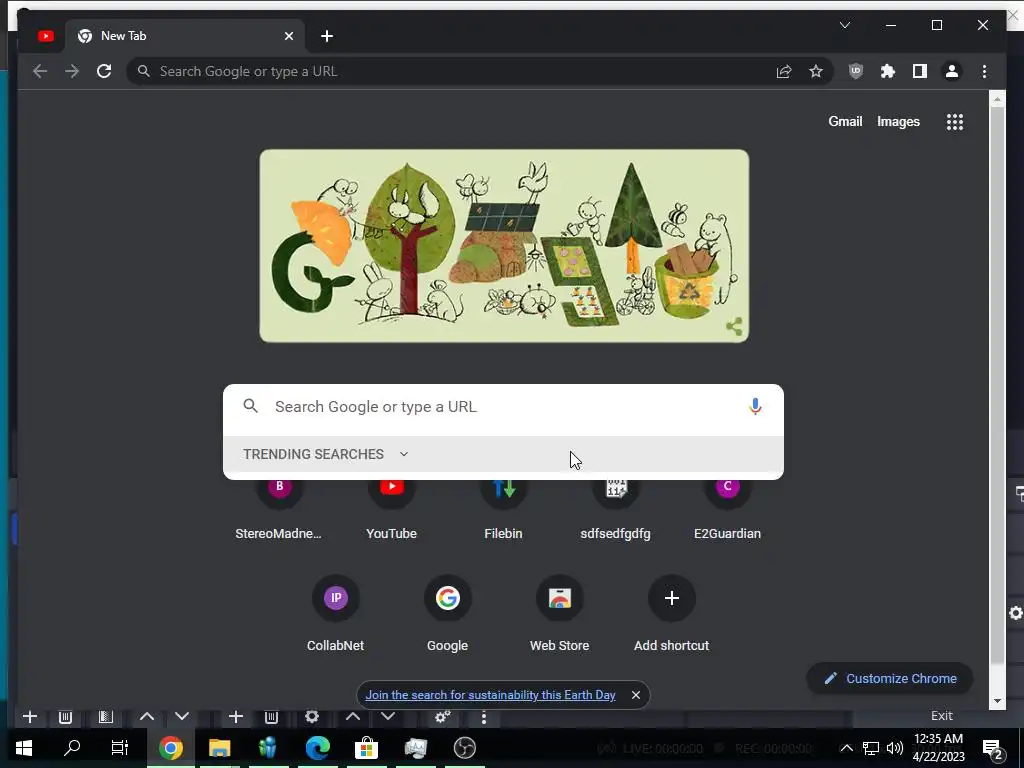Show hidden system tray icons
Image resolution: width=1024 pixels, height=768 pixels.
[x=846, y=748]
